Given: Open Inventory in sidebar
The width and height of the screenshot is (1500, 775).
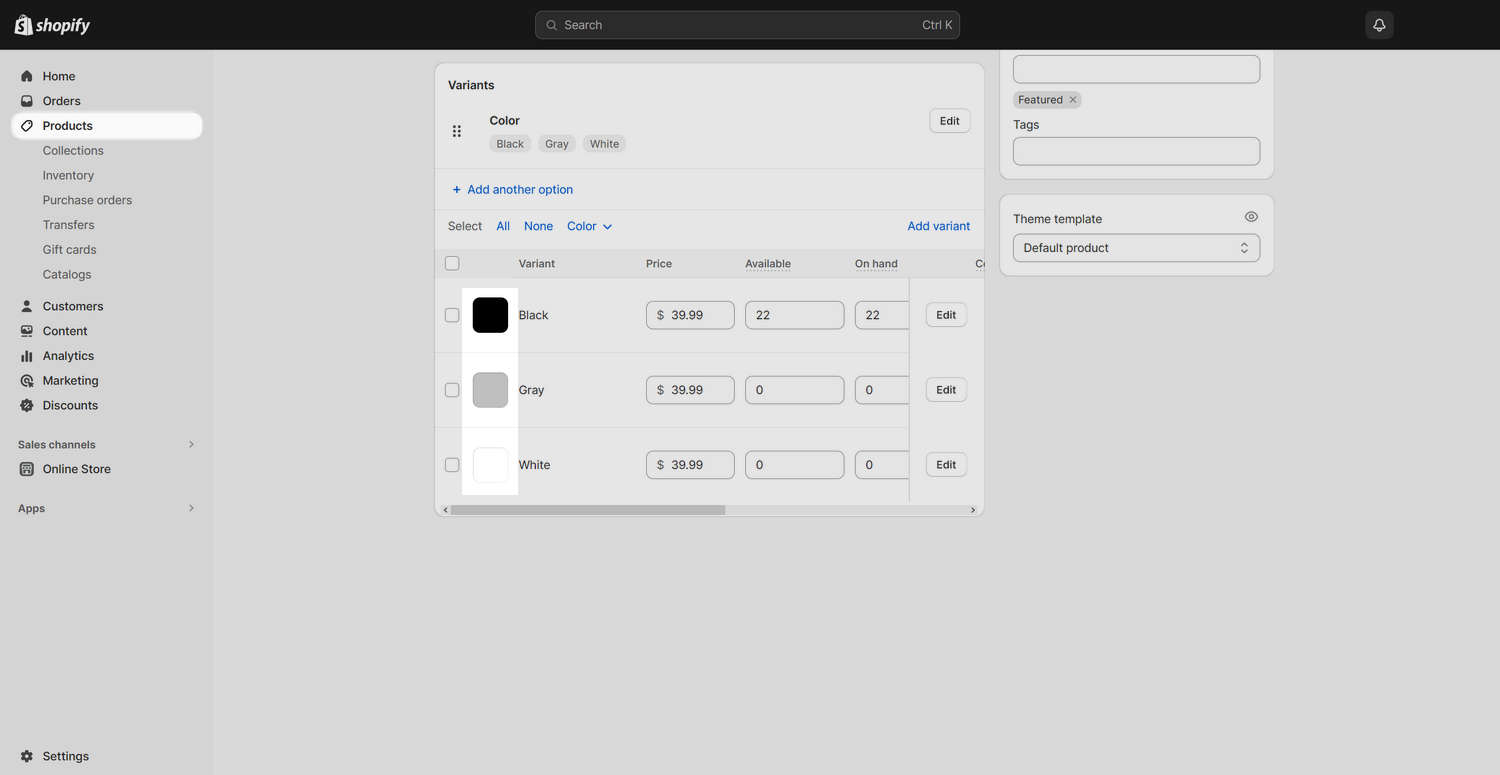Looking at the screenshot, I should [x=68, y=176].
